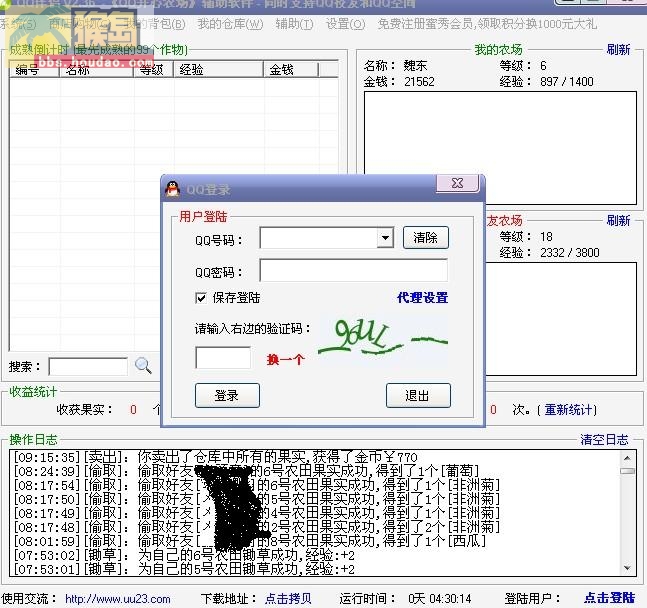Click the magnifier search icon
The height and width of the screenshot is (608, 647).
143,365
